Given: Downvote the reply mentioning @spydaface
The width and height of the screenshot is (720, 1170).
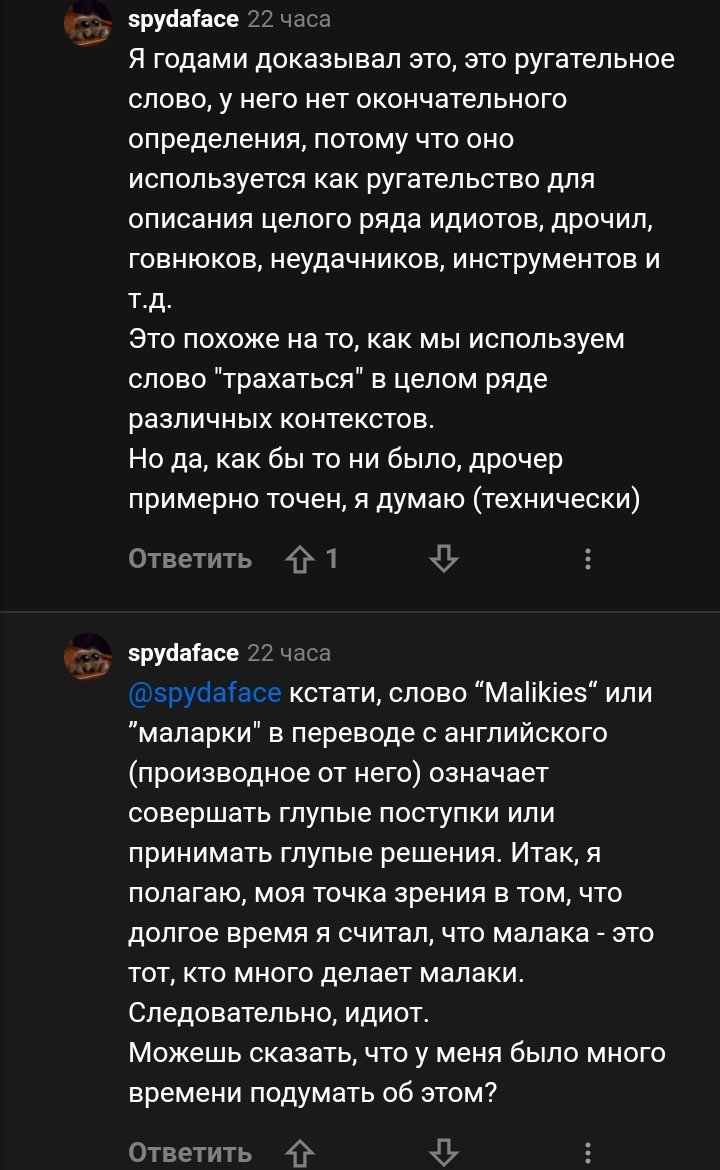Looking at the screenshot, I should 443,1152.
